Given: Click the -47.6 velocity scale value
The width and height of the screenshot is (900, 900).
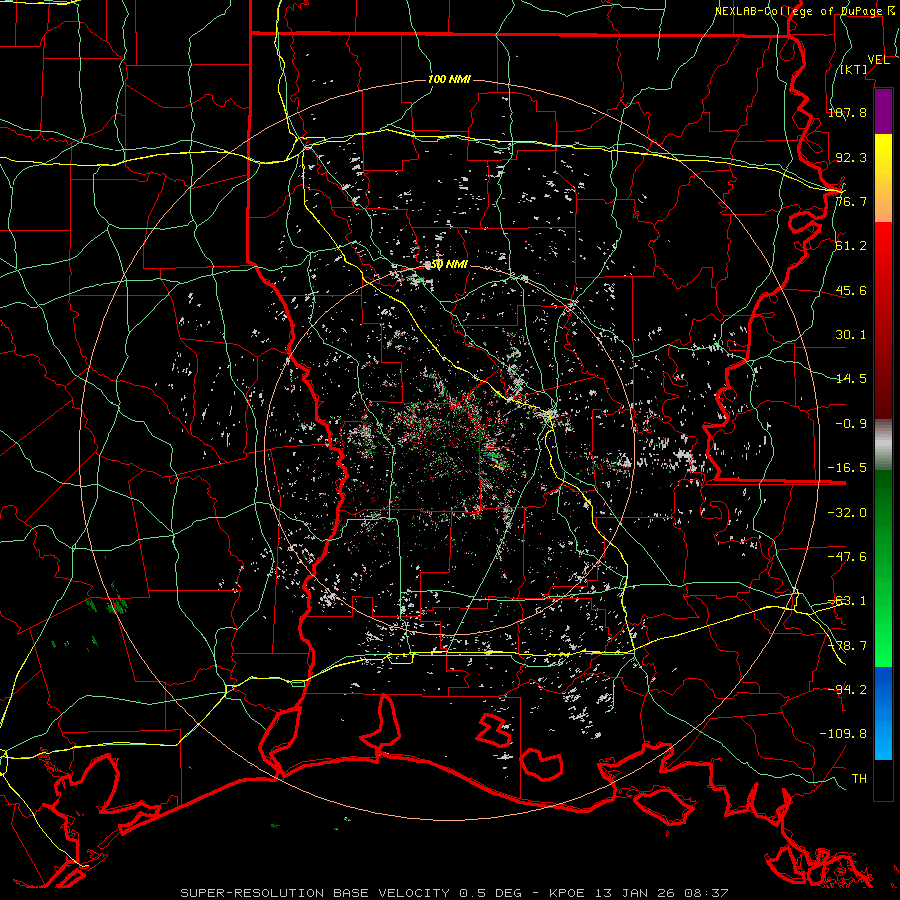Looking at the screenshot, I should 847,557.
